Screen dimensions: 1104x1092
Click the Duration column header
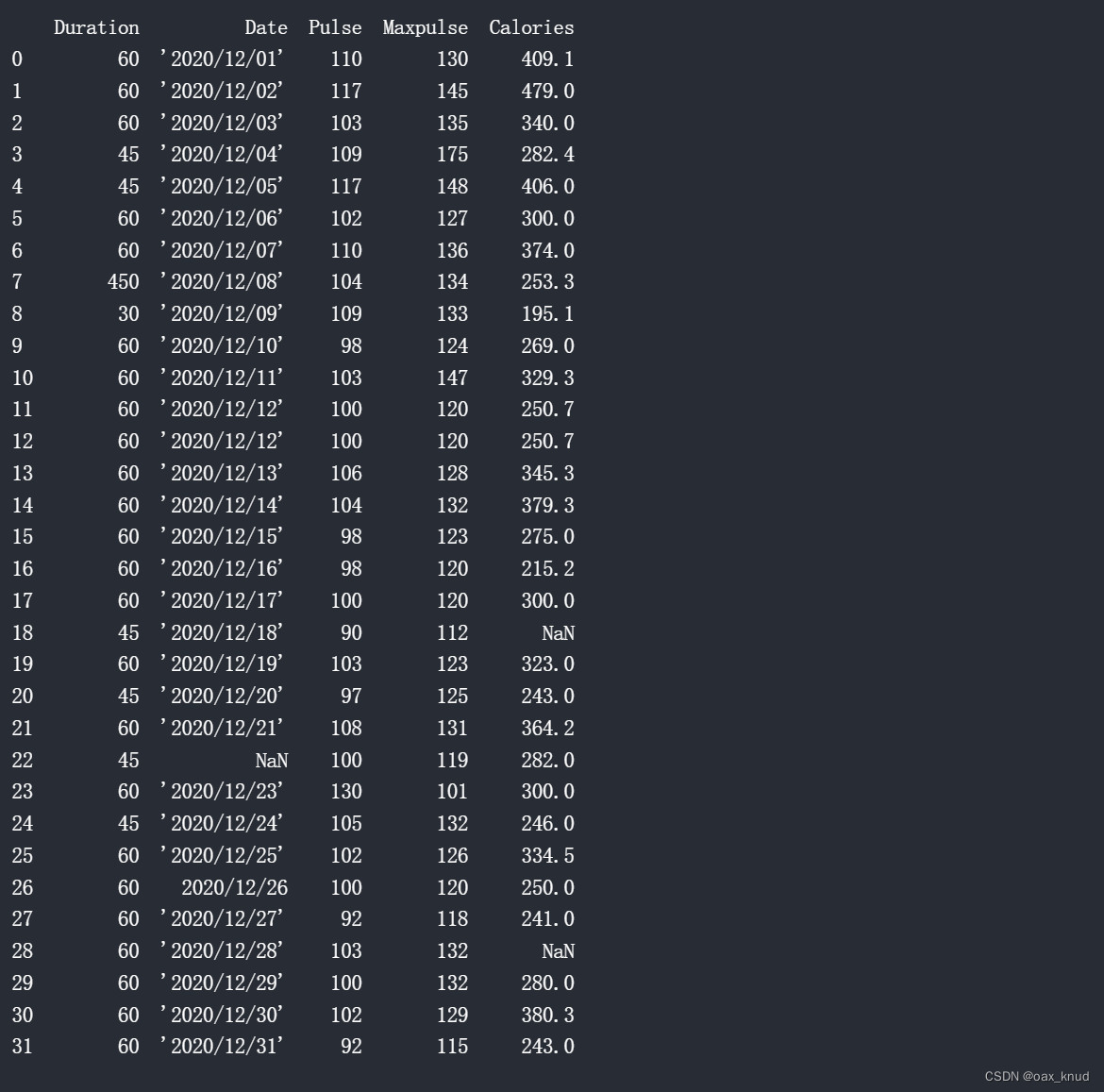click(96, 27)
